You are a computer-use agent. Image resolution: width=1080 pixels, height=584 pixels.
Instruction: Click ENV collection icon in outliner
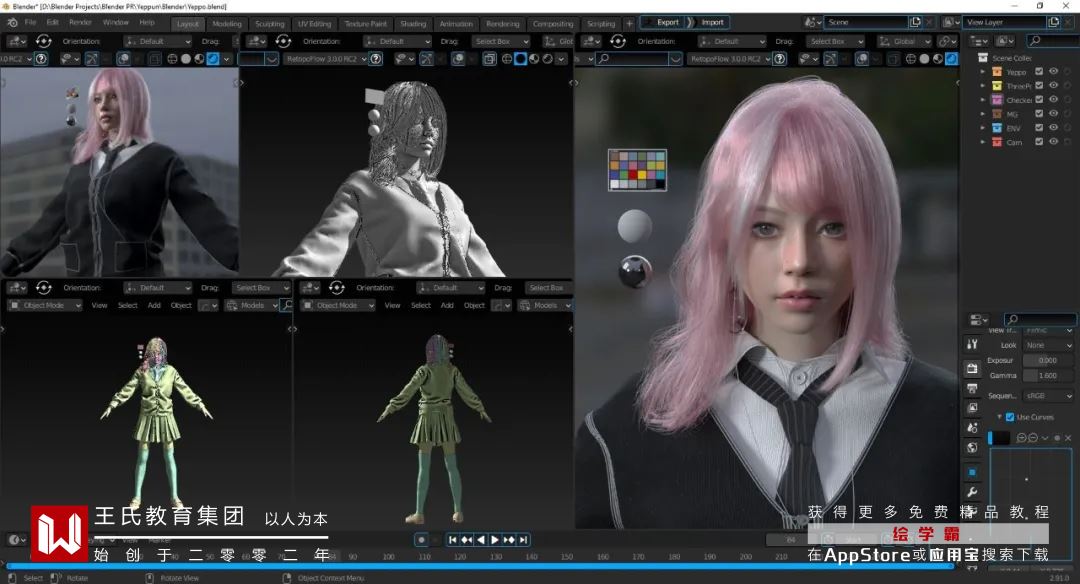[x=997, y=128]
